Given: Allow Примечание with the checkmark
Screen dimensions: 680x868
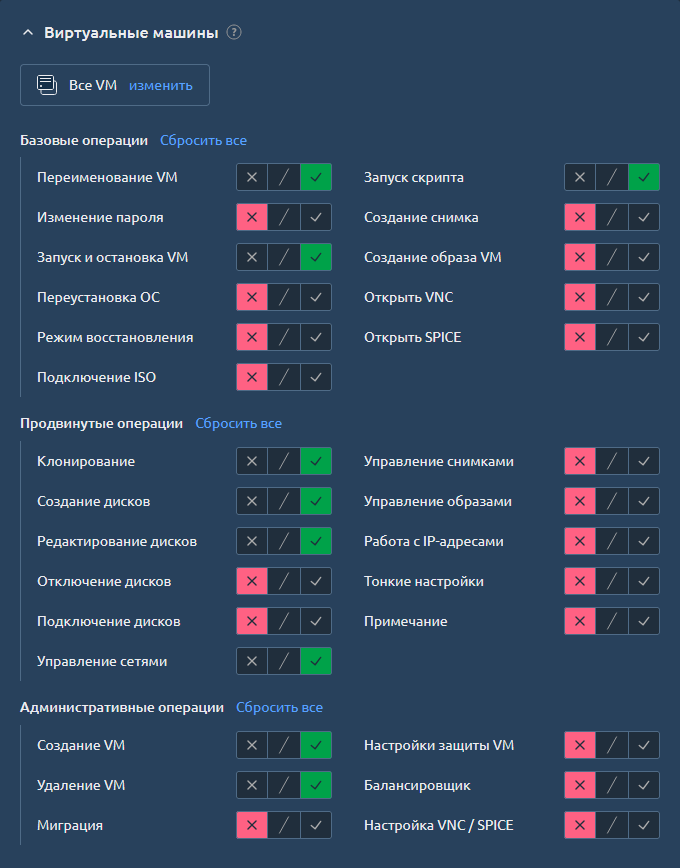Looking at the screenshot, I should (643, 621).
